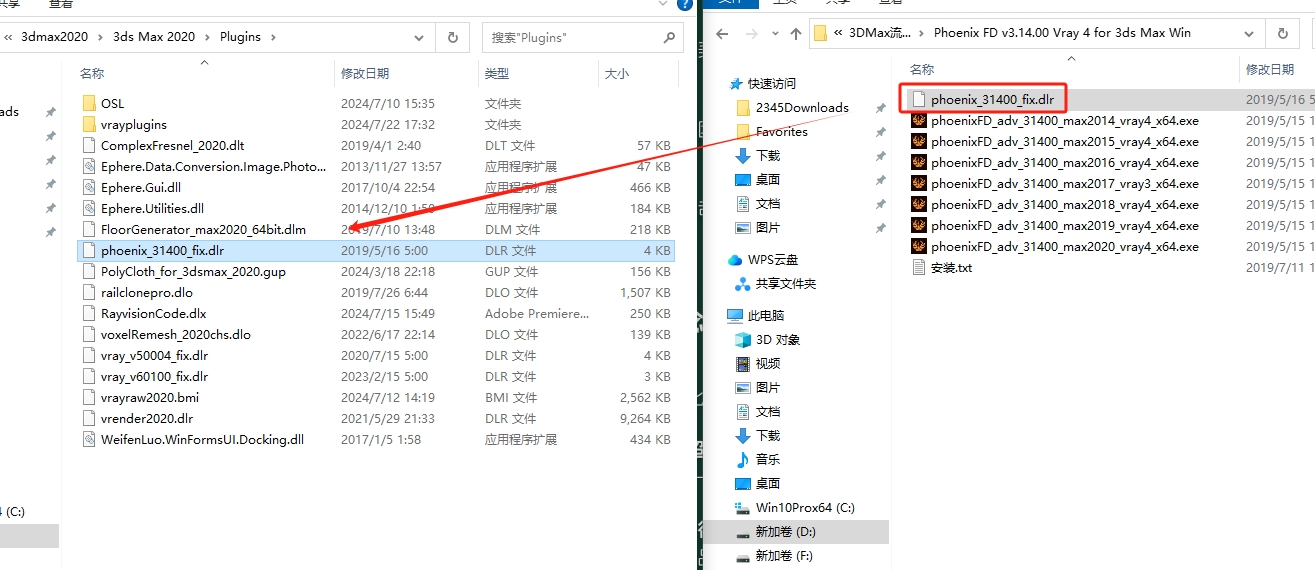Image resolution: width=1315 pixels, height=570 pixels.
Task: Refresh the Phoenix FD folder window
Action: (1282, 33)
